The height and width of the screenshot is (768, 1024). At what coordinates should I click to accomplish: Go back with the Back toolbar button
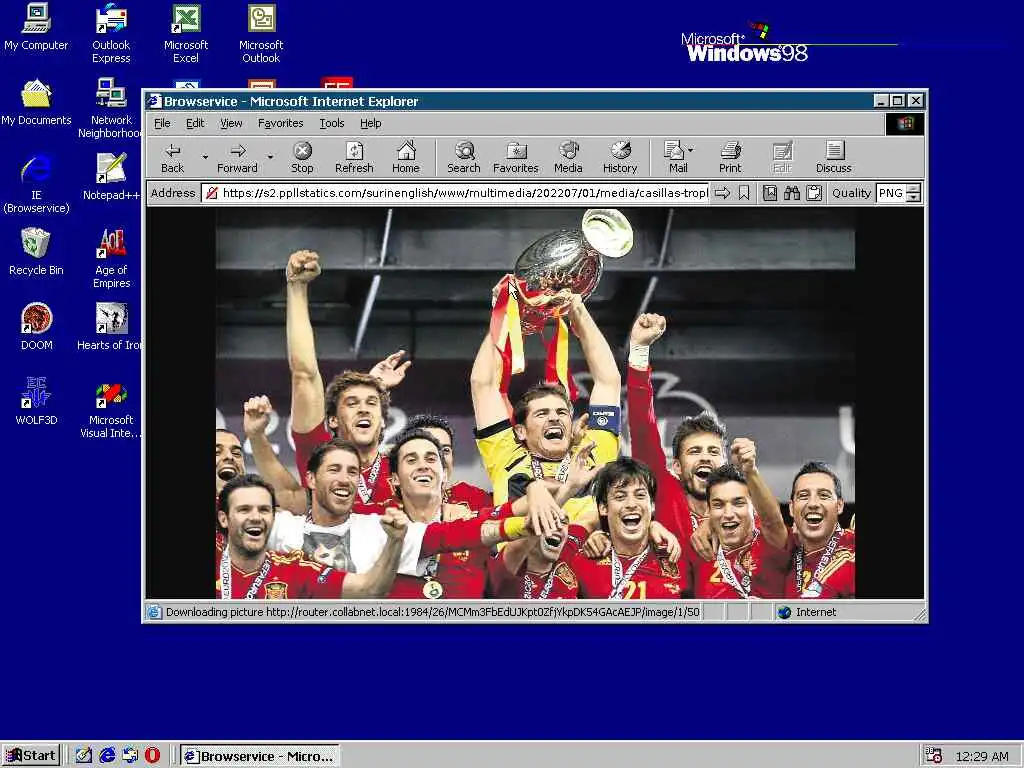(x=172, y=158)
